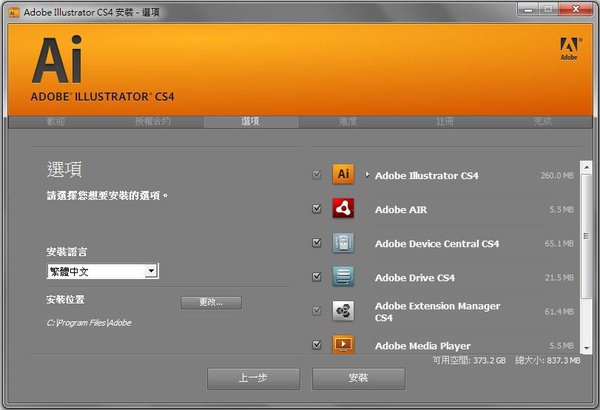Click the Adobe Media Player icon
This screenshot has height=410, width=600.
343,344
